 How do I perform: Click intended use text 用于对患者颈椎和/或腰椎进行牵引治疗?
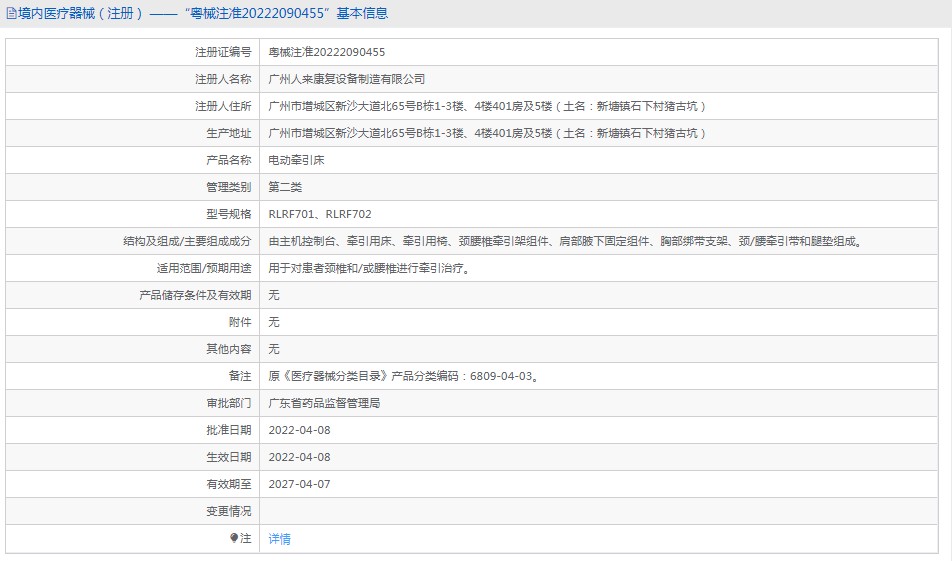tap(370, 268)
